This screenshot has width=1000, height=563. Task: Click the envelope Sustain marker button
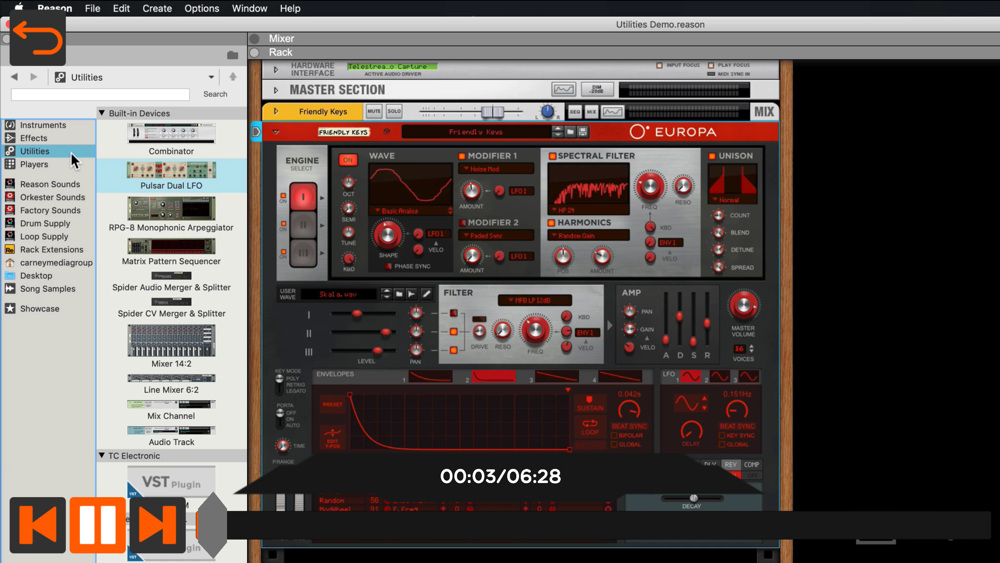[590, 404]
